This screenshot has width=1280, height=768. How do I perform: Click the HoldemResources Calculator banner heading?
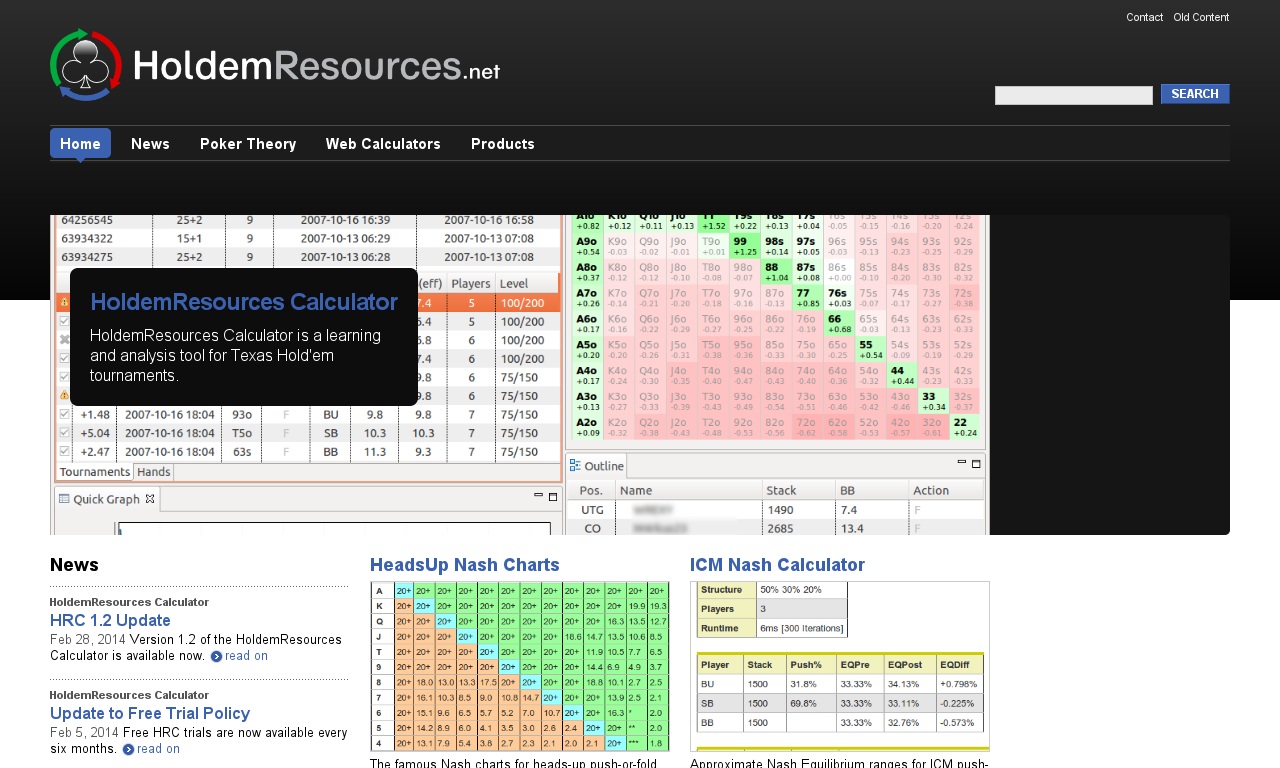pyautogui.click(x=244, y=302)
